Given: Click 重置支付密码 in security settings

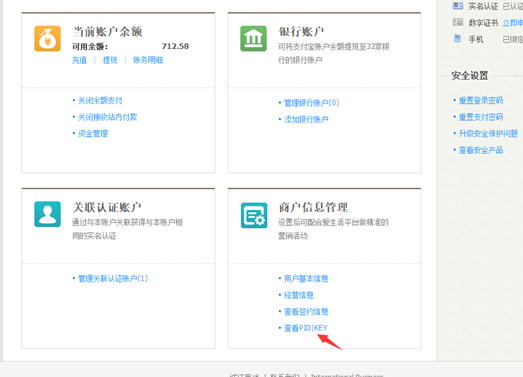Looking at the screenshot, I should point(481,117).
